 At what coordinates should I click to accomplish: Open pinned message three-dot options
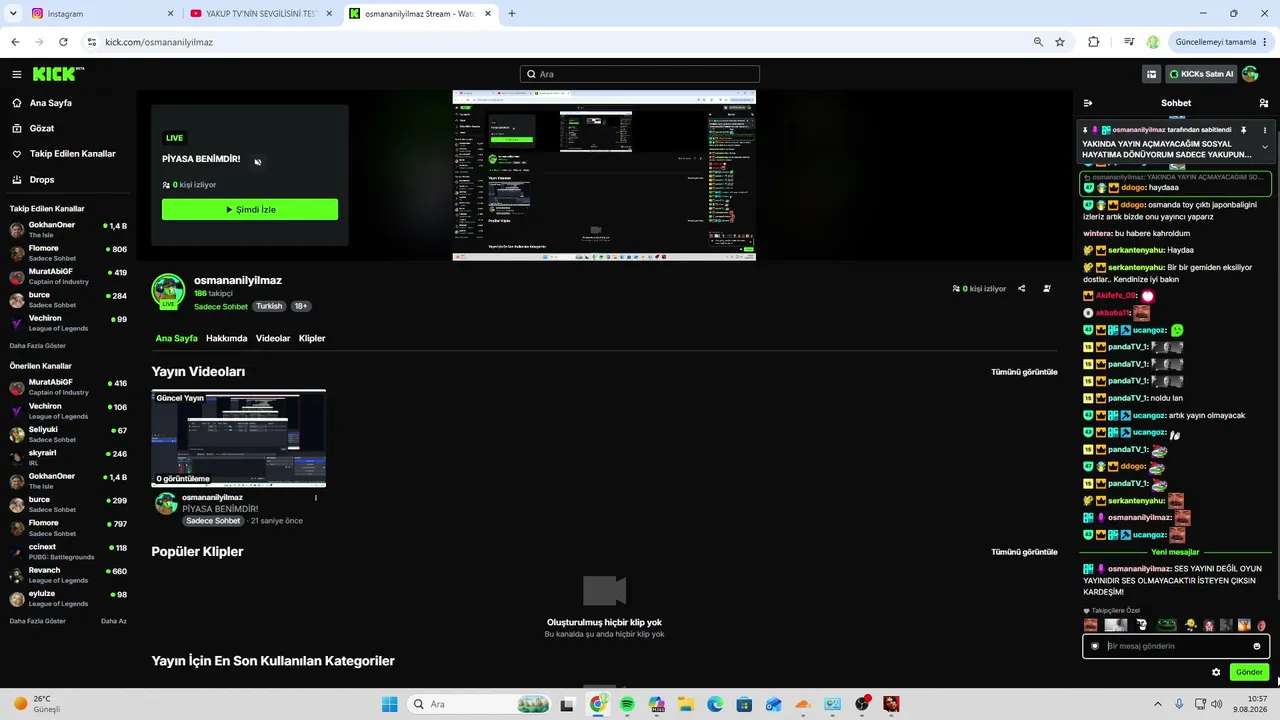[x=1265, y=130]
